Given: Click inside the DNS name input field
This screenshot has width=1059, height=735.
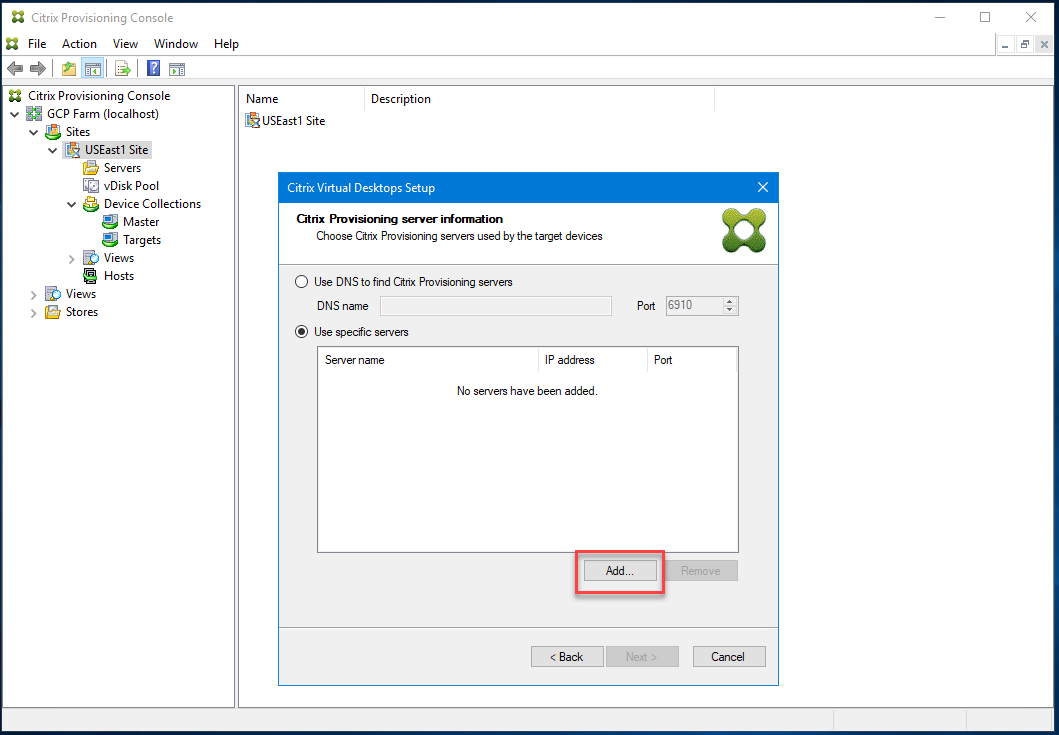Looking at the screenshot, I should point(495,305).
